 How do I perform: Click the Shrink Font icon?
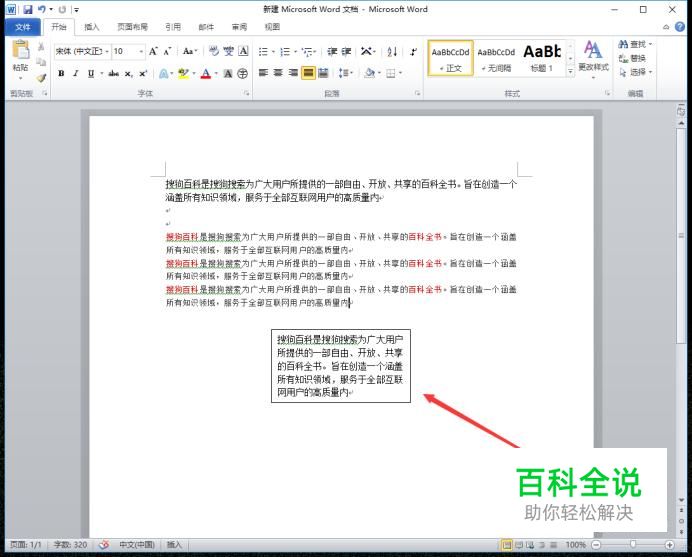click(x=167, y=51)
